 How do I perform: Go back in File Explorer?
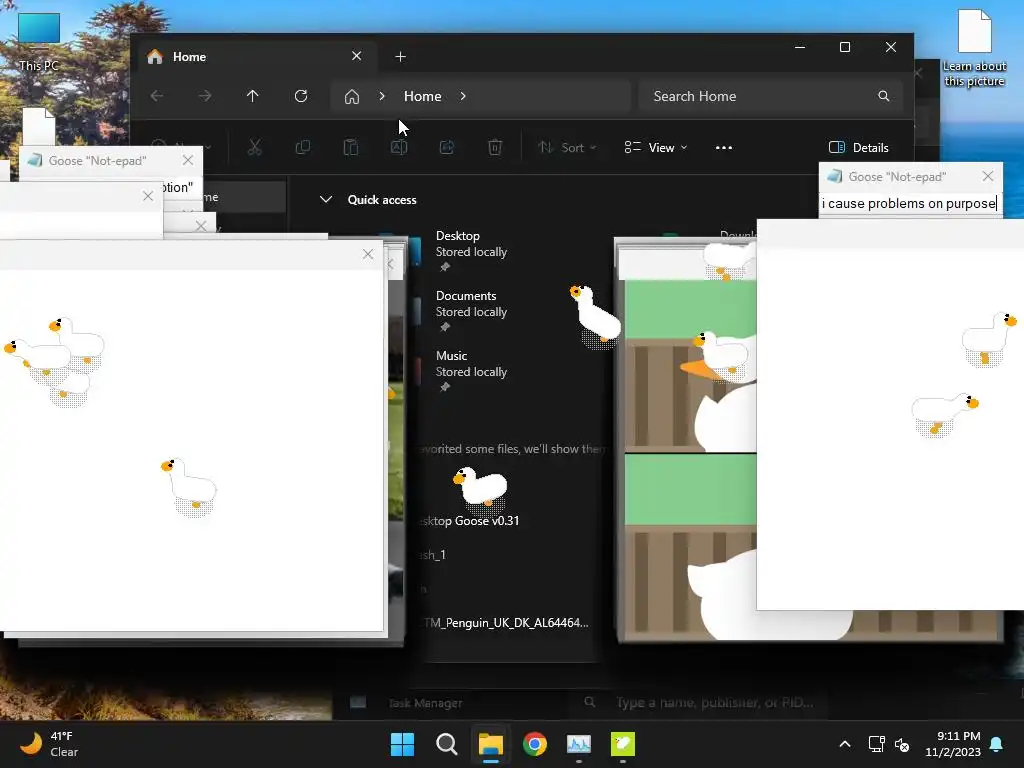[157, 96]
